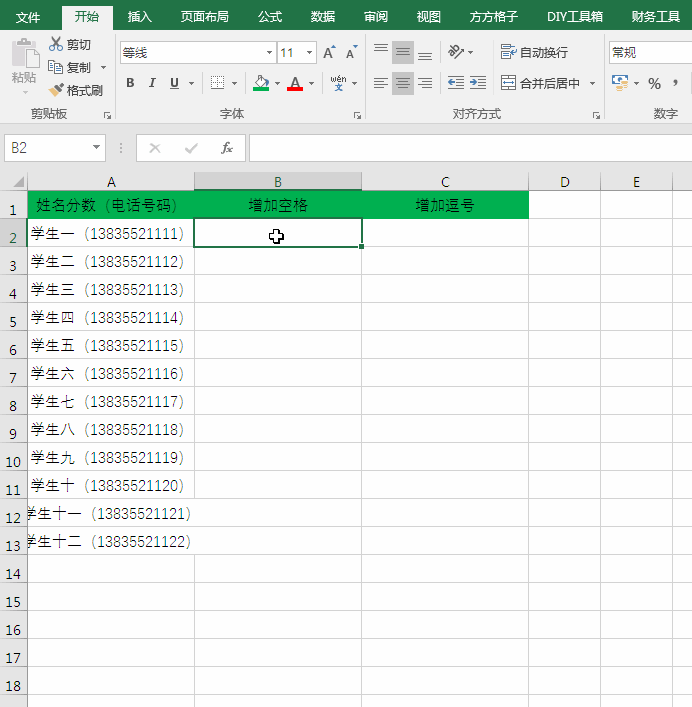Toggle center horizontal alignment
Image resolution: width=692 pixels, height=707 pixels.
403,83
